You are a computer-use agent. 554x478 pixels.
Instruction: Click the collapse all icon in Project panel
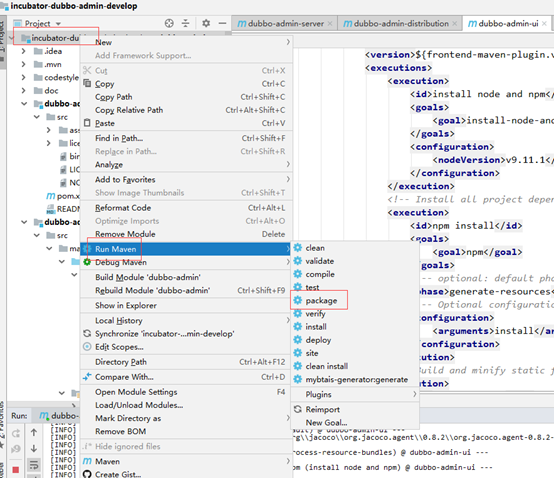point(185,23)
